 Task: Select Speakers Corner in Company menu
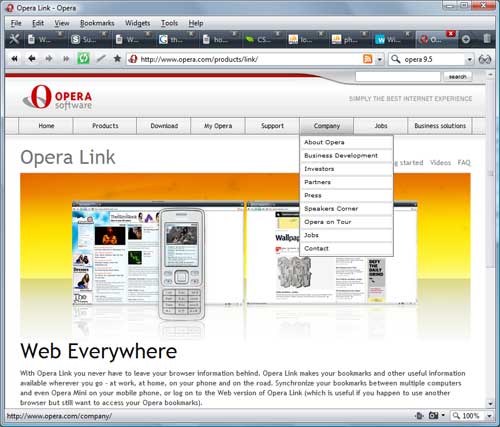[346, 209]
